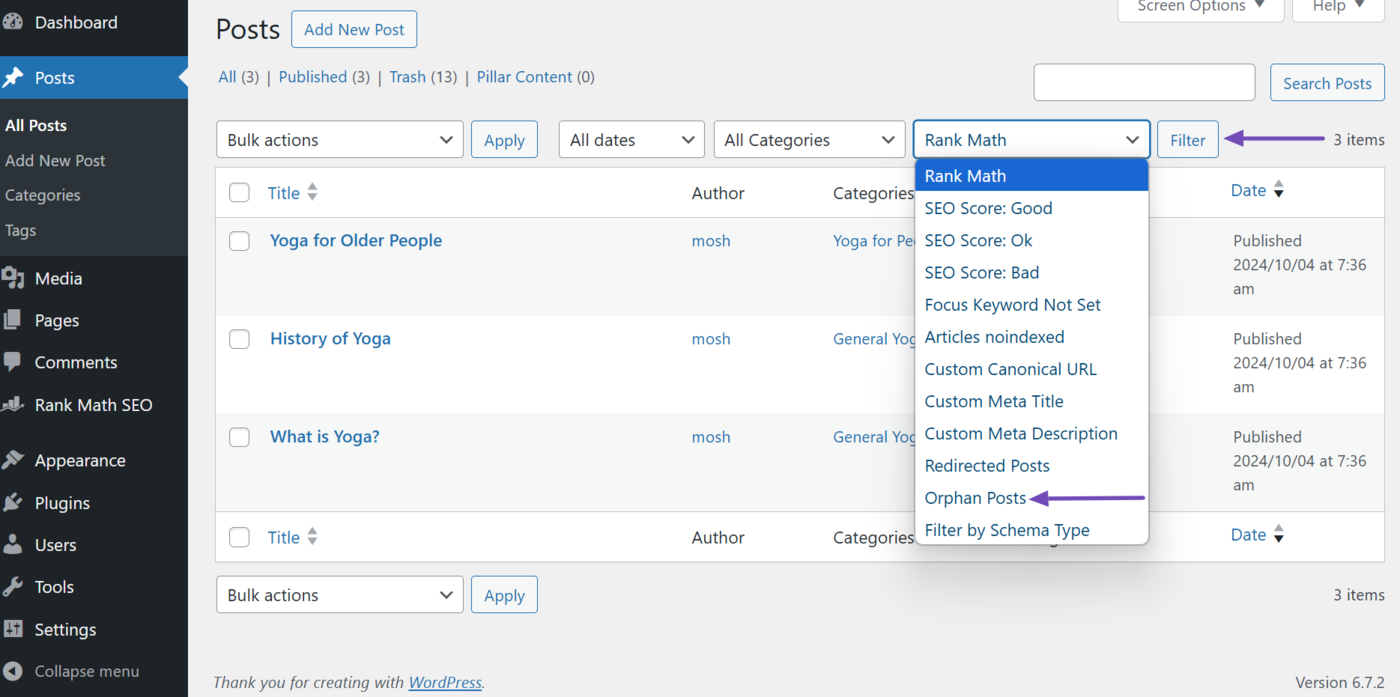The image size is (1400, 697).
Task: Click the Filter button
Action: point(1188,140)
